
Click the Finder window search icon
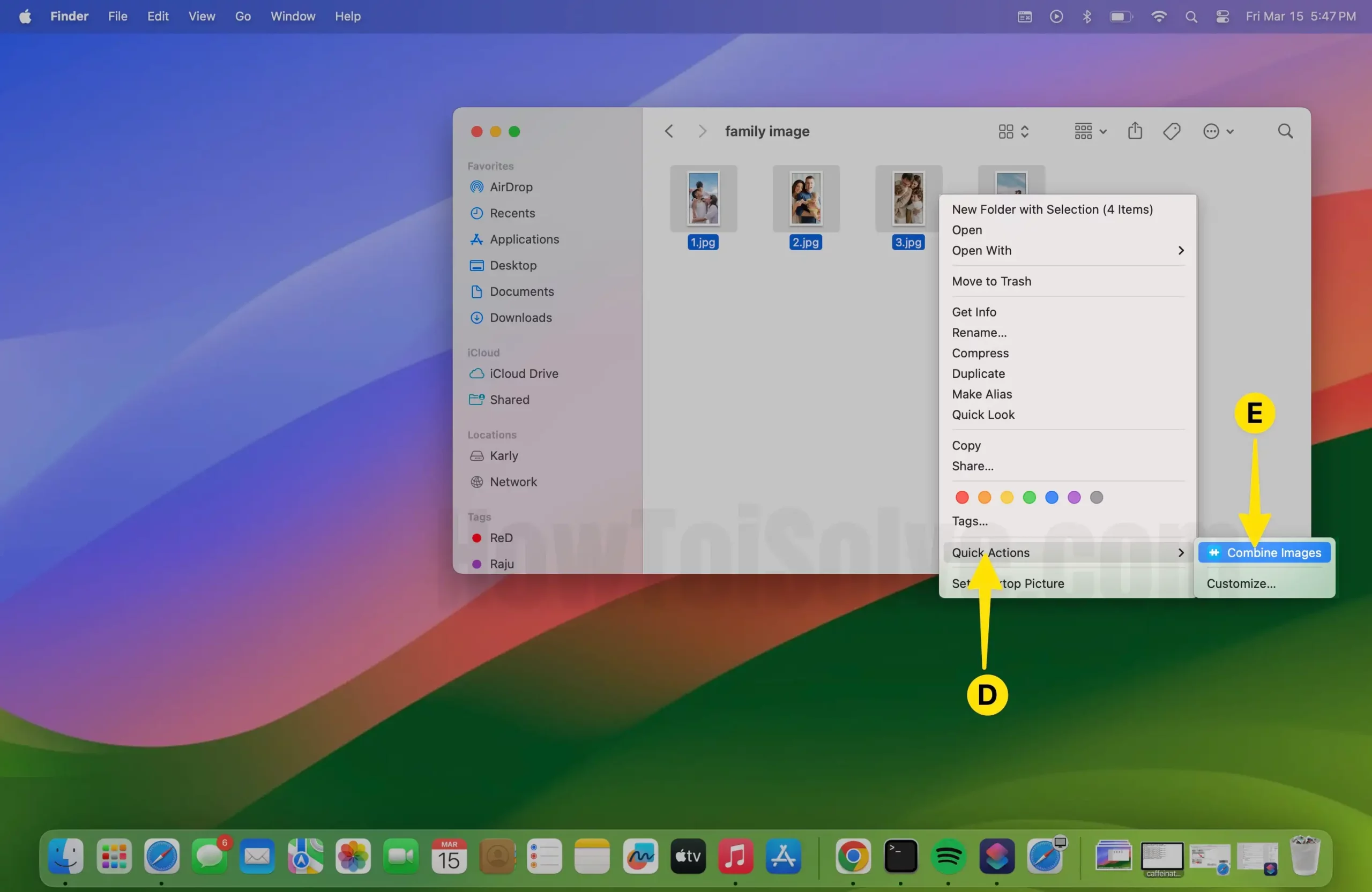click(x=1285, y=131)
